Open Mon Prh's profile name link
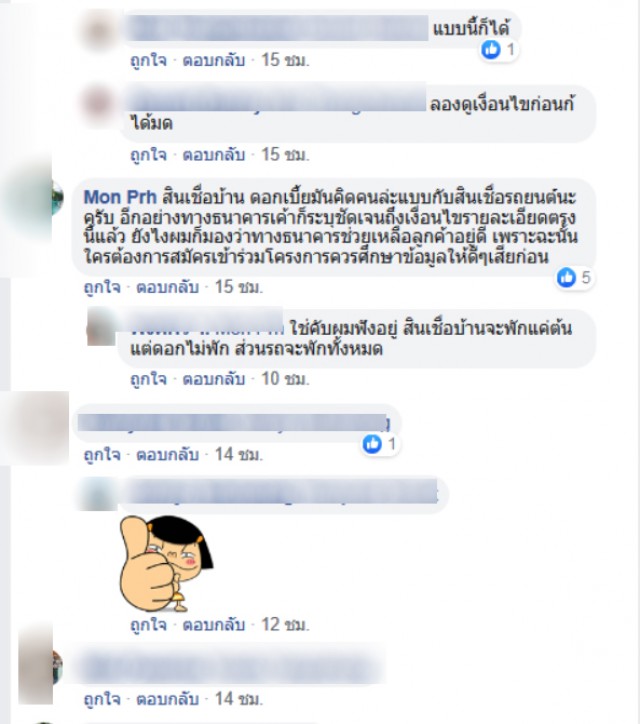Screen dimensions: 640x724 pyautogui.click(x=121, y=197)
